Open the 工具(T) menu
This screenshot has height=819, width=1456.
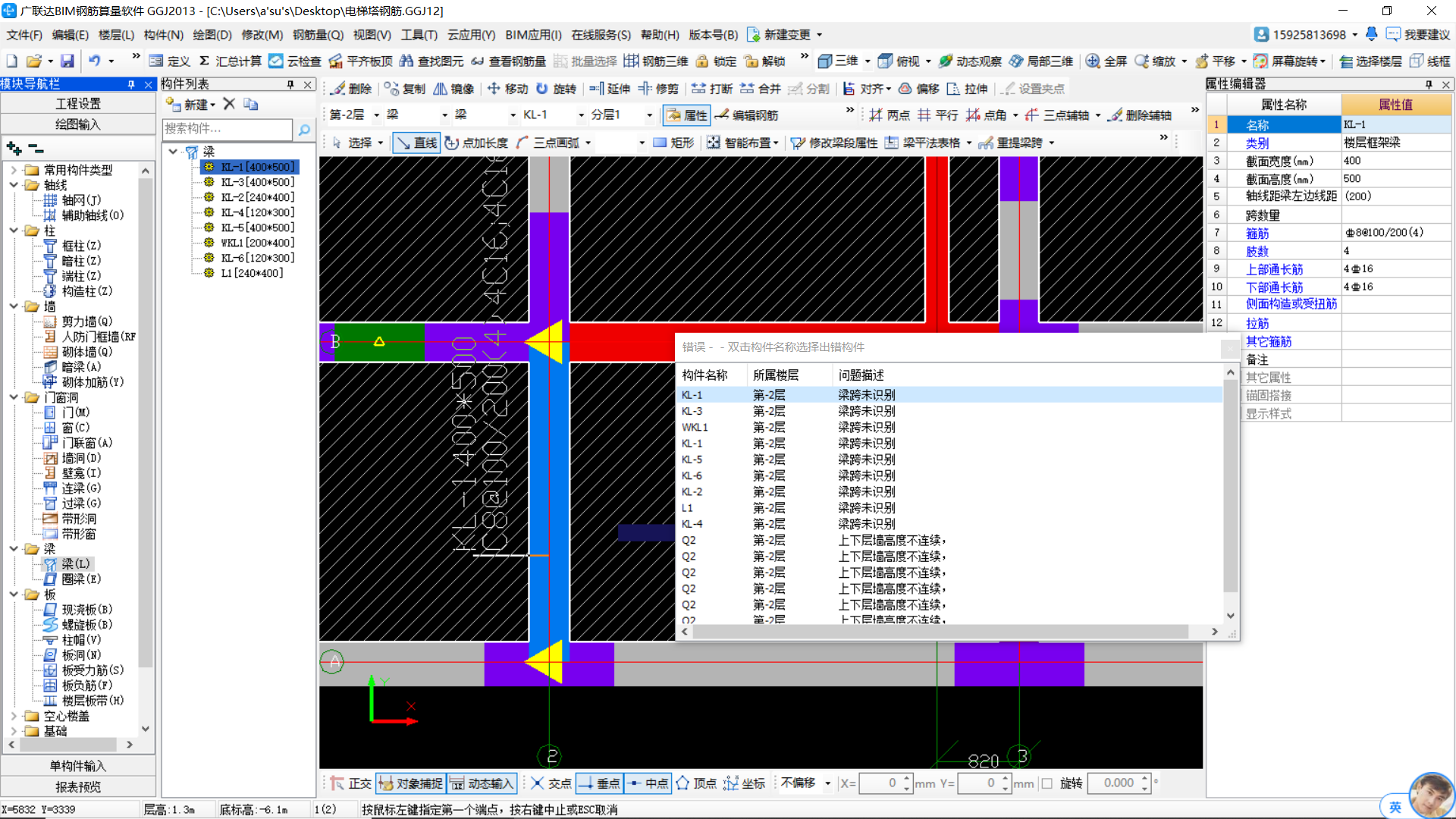pos(419,35)
